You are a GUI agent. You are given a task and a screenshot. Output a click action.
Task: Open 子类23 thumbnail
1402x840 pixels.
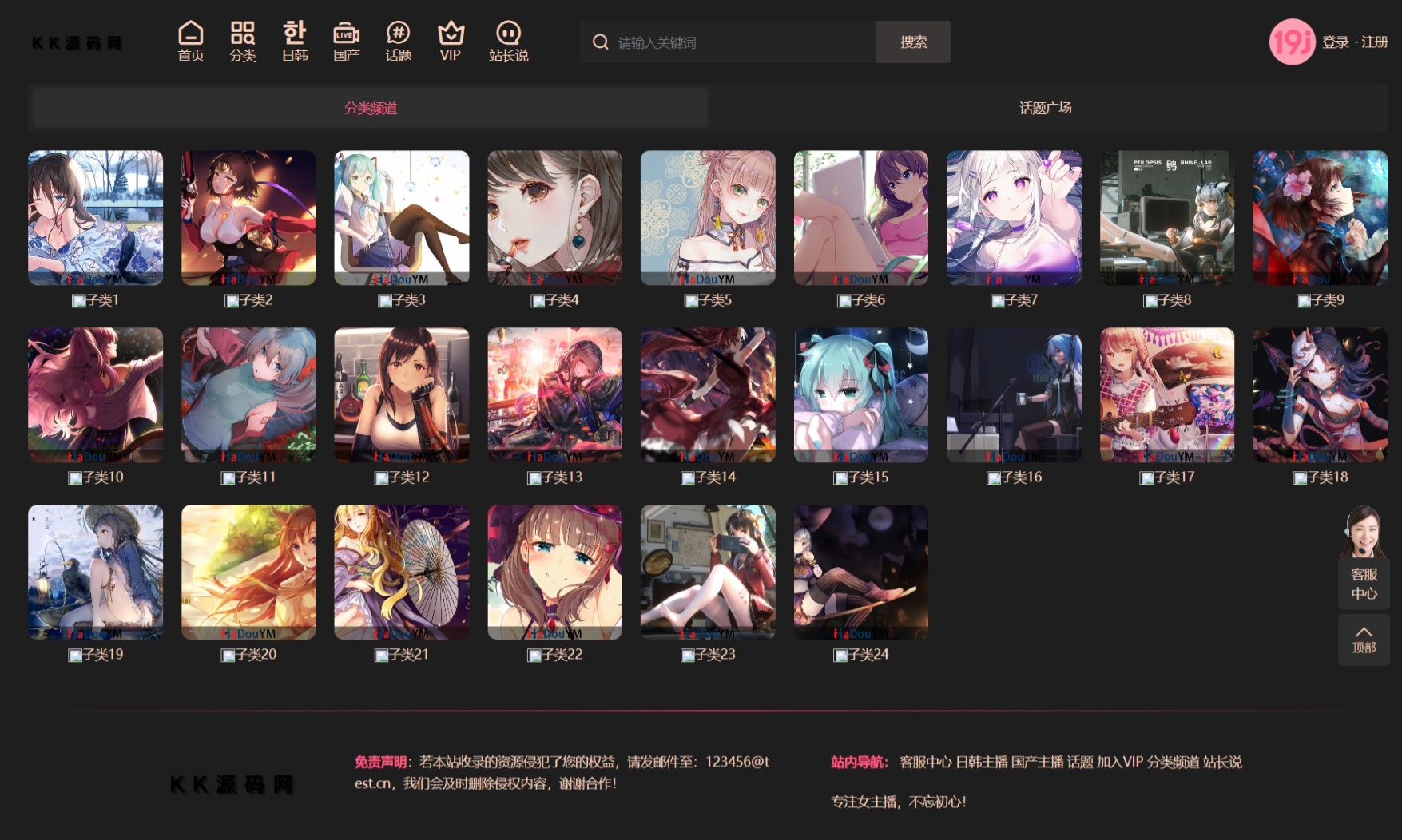point(708,573)
